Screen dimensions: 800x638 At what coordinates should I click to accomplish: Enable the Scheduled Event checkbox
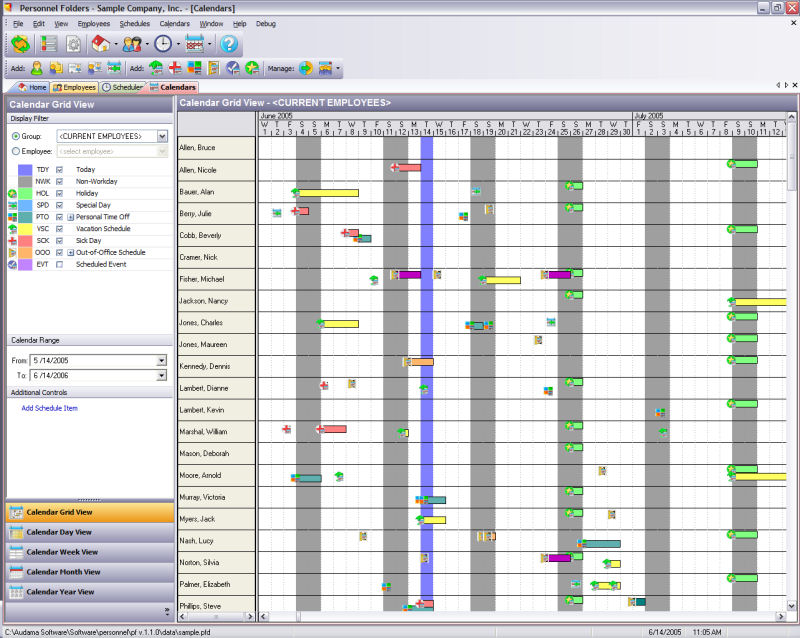[60, 265]
